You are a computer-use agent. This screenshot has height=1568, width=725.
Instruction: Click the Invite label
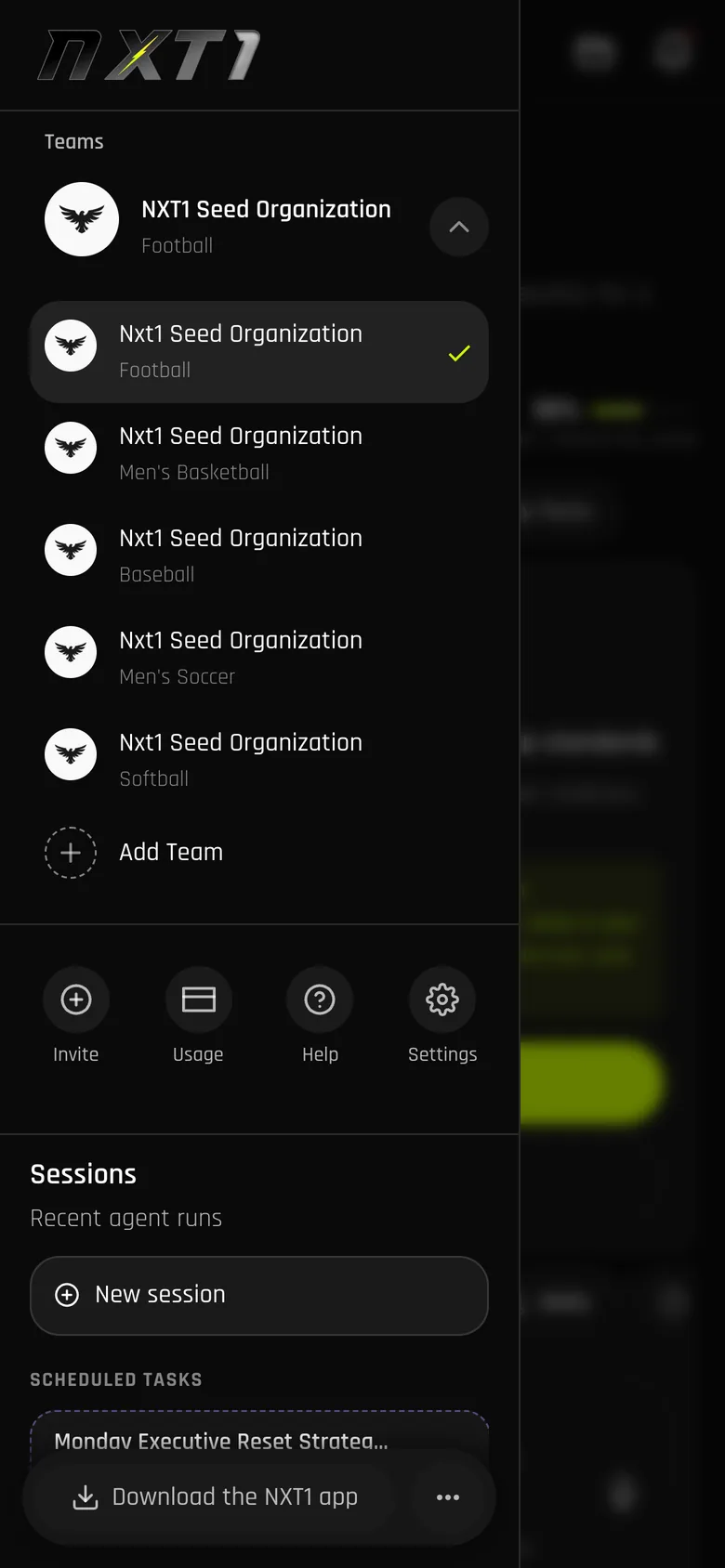[x=76, y=1054]
